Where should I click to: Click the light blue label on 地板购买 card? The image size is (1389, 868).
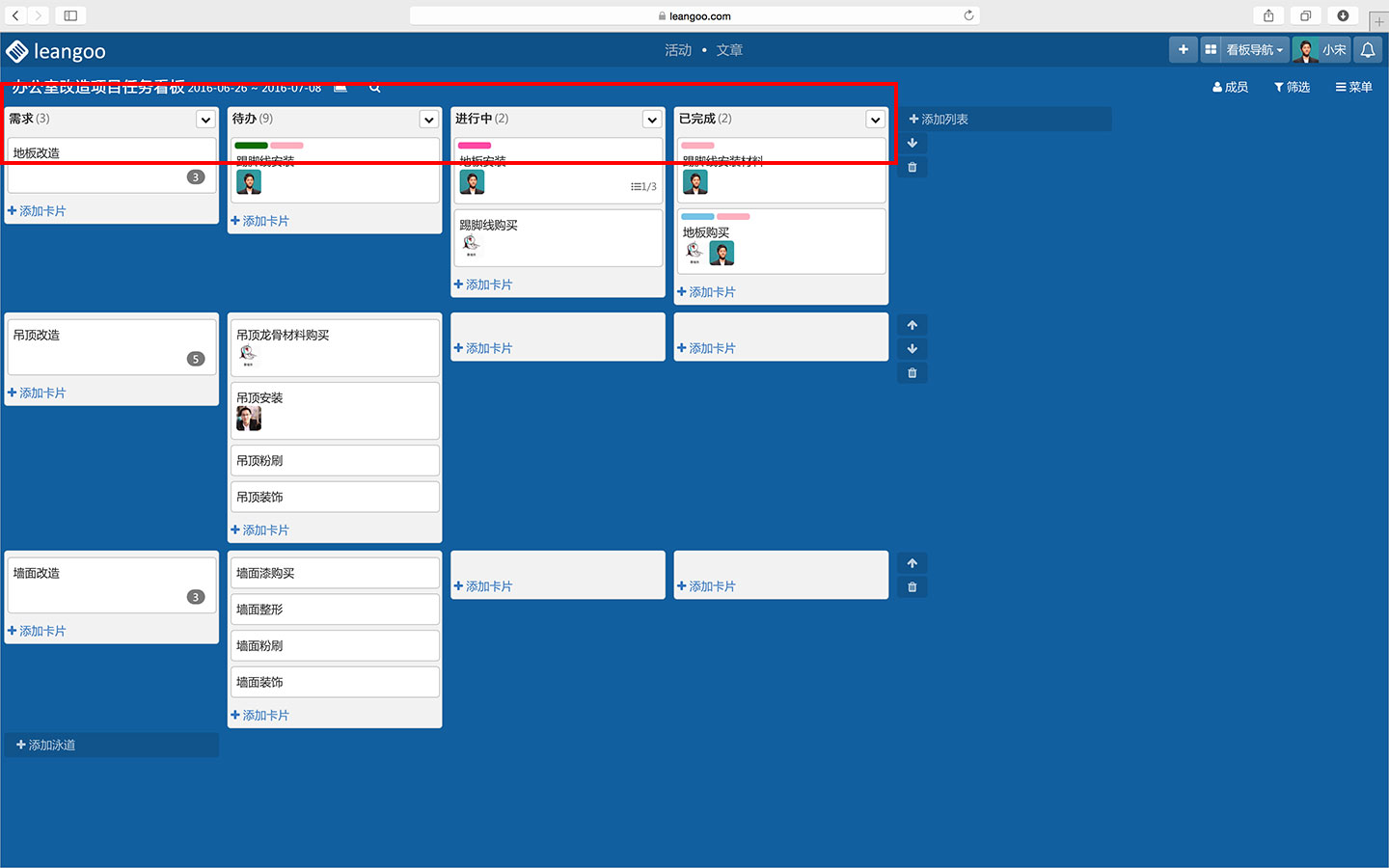click(697, 217)
